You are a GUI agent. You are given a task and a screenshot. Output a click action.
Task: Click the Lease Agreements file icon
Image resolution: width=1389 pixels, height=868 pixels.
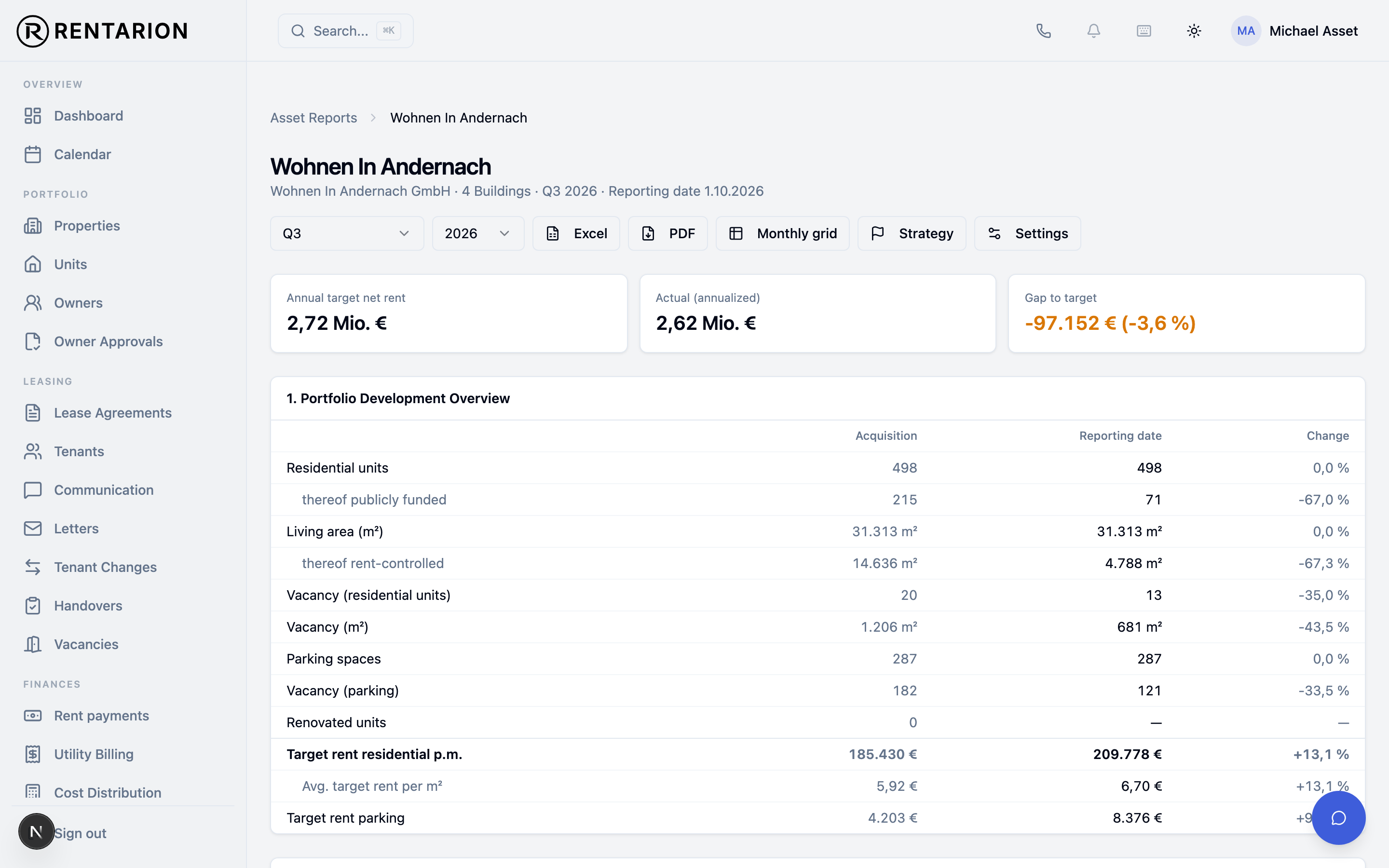[x=33, y=413]
